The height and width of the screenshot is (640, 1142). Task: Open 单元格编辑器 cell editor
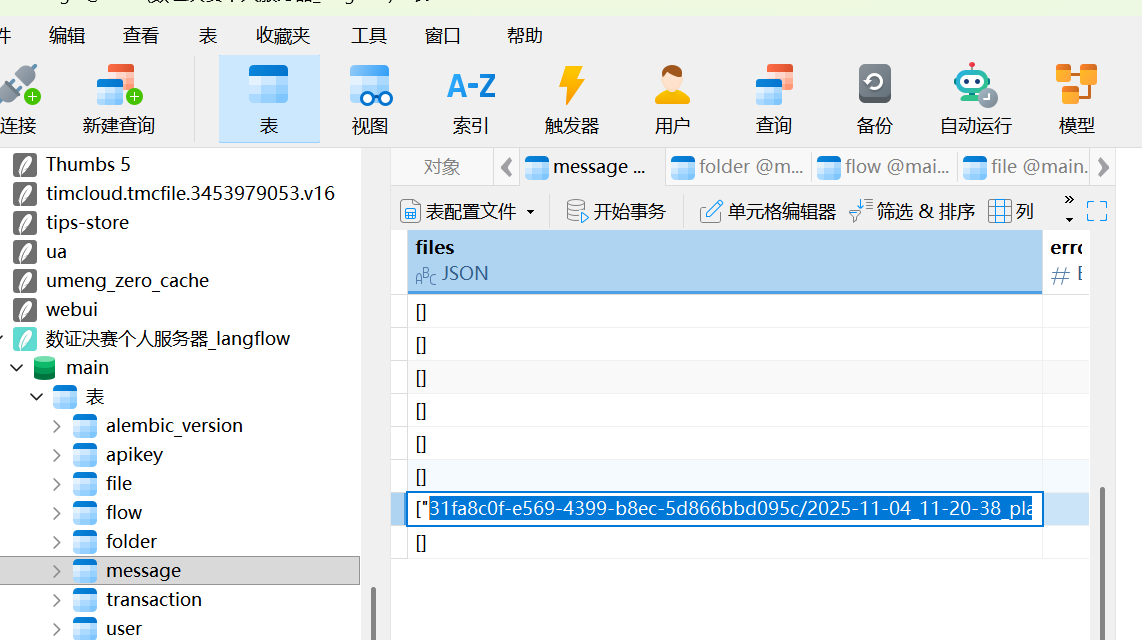pos(768,211)
